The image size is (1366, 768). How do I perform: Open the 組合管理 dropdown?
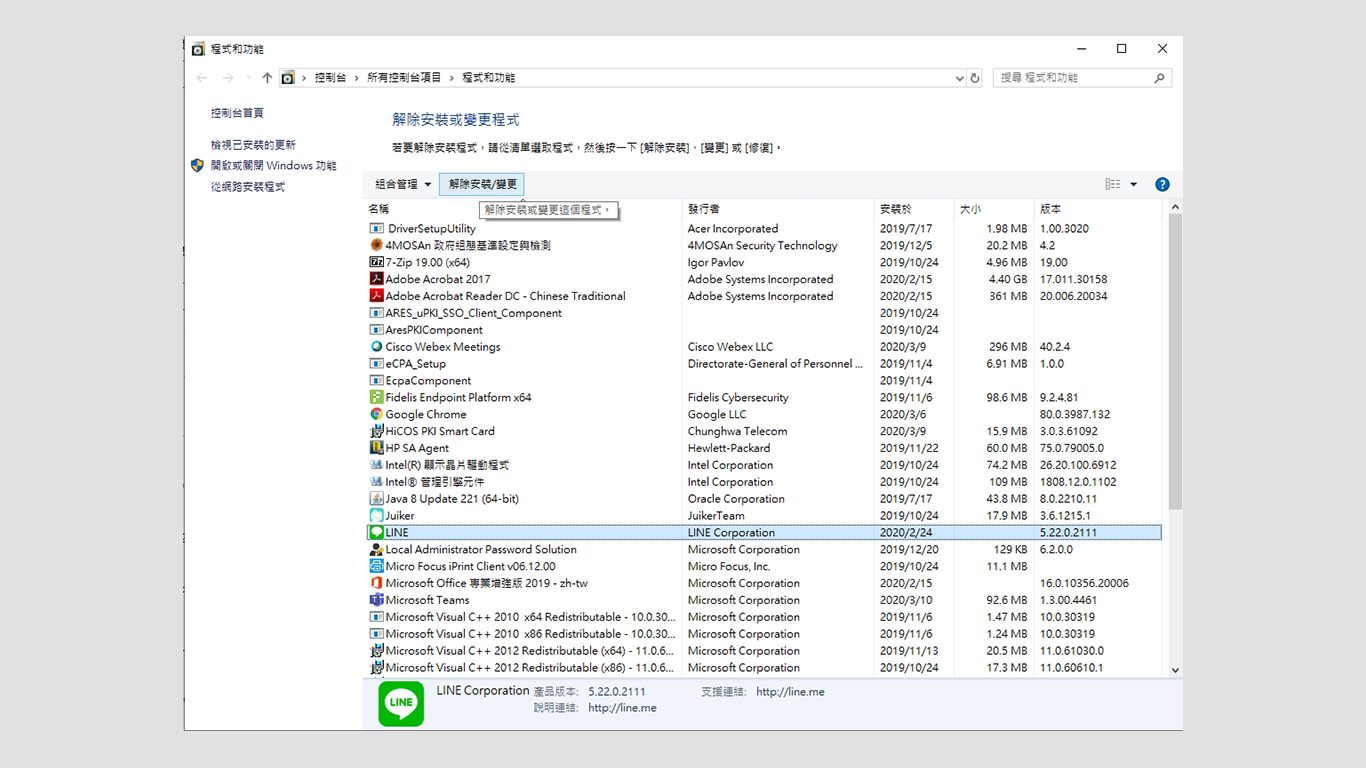coord(404,184)
